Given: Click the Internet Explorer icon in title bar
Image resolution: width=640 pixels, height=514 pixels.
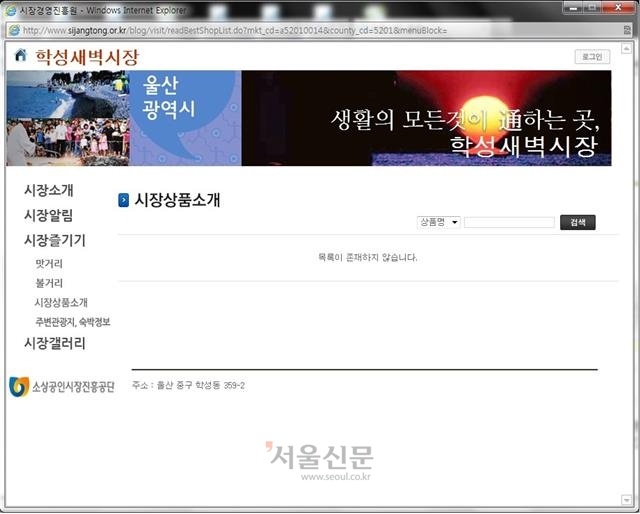Looking at the screenshot, I should click(11, 9).
